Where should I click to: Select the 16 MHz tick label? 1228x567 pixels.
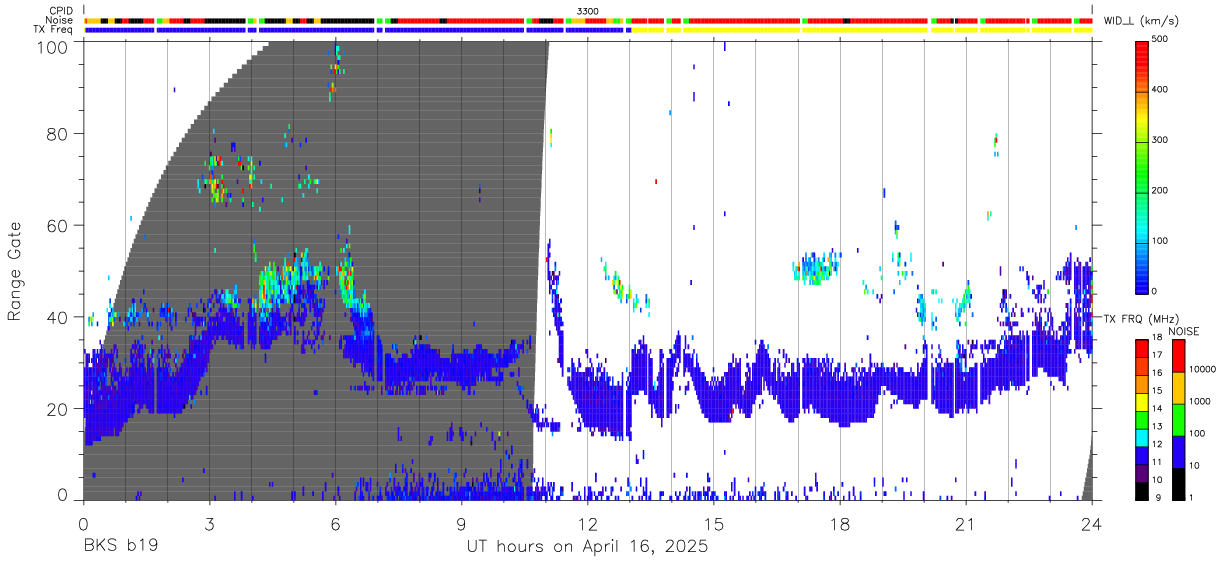tap(1158, 374)
